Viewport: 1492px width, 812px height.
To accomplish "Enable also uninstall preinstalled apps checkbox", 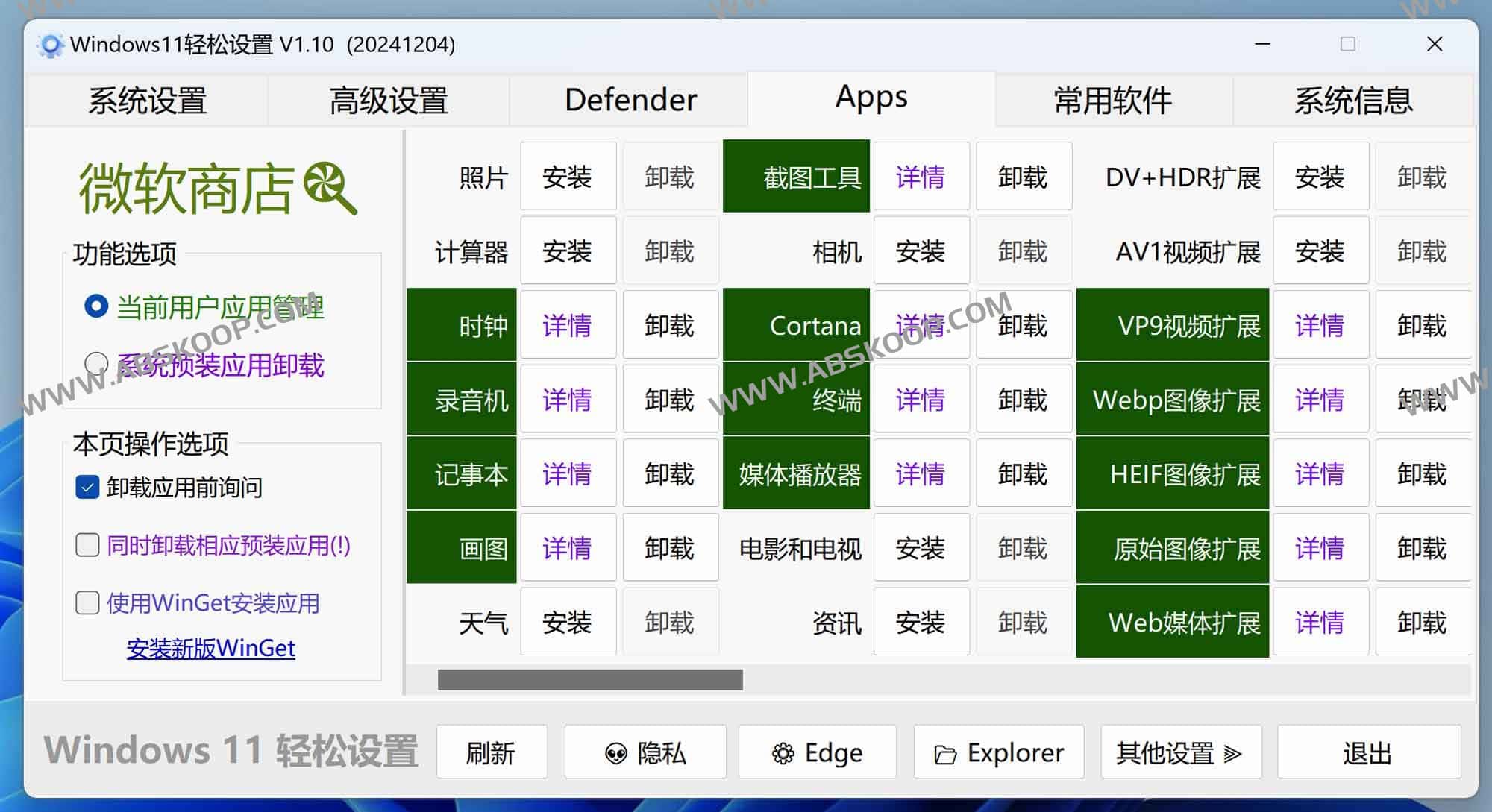I will pyautogui.click(x=88, y=545).
